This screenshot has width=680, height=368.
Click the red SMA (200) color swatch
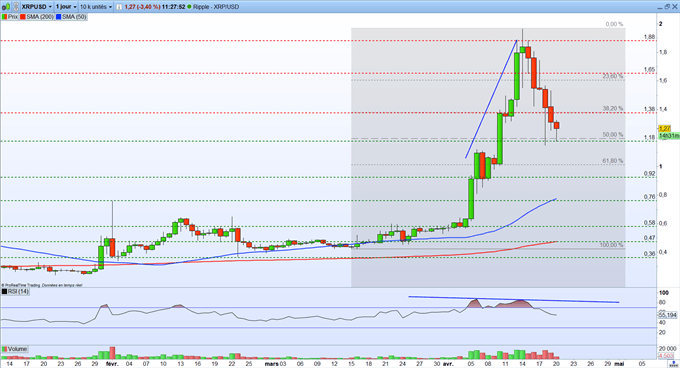coord(23,17)
